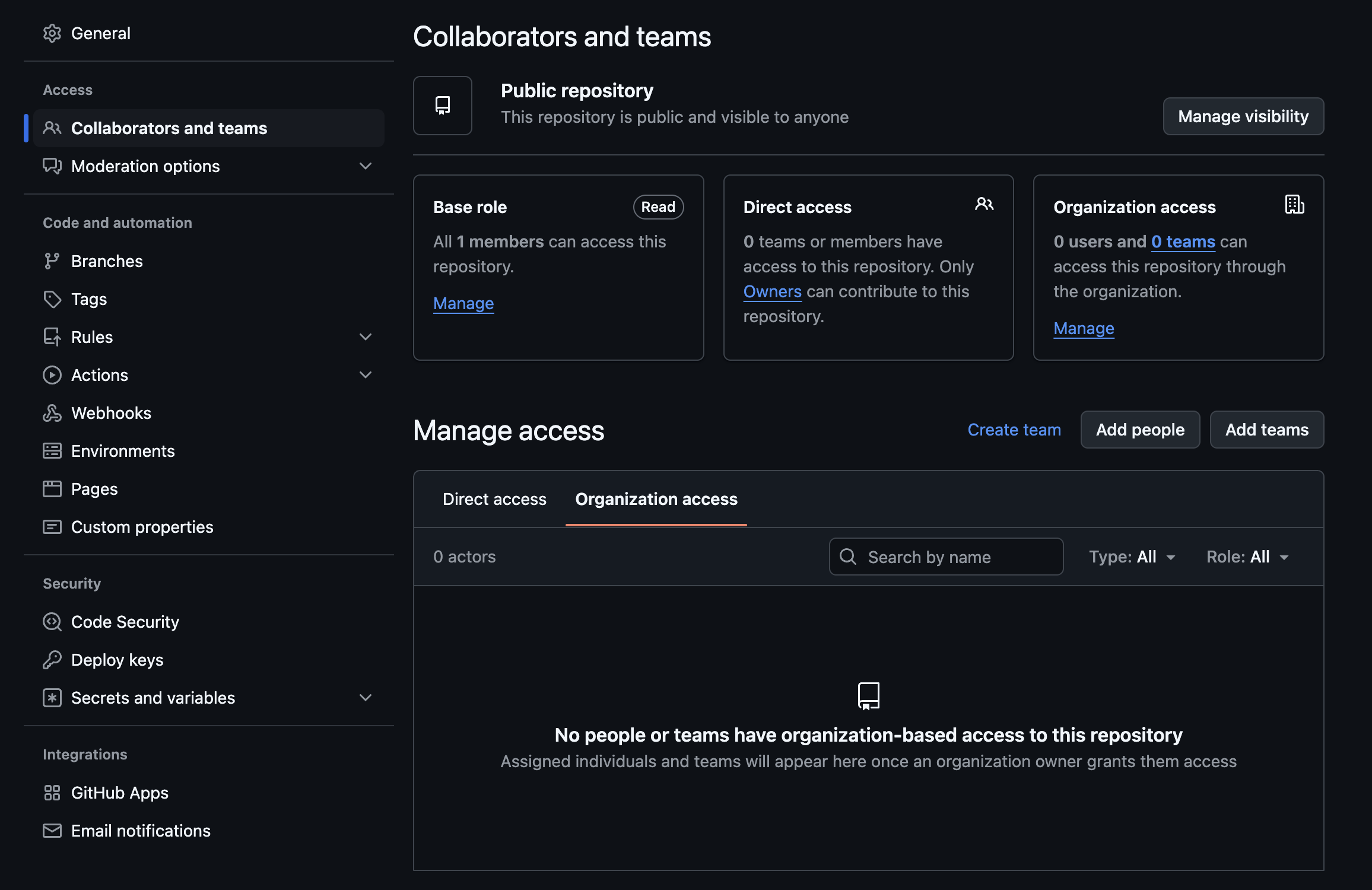Click the Email notifications envelope icon

pos(52,831)
